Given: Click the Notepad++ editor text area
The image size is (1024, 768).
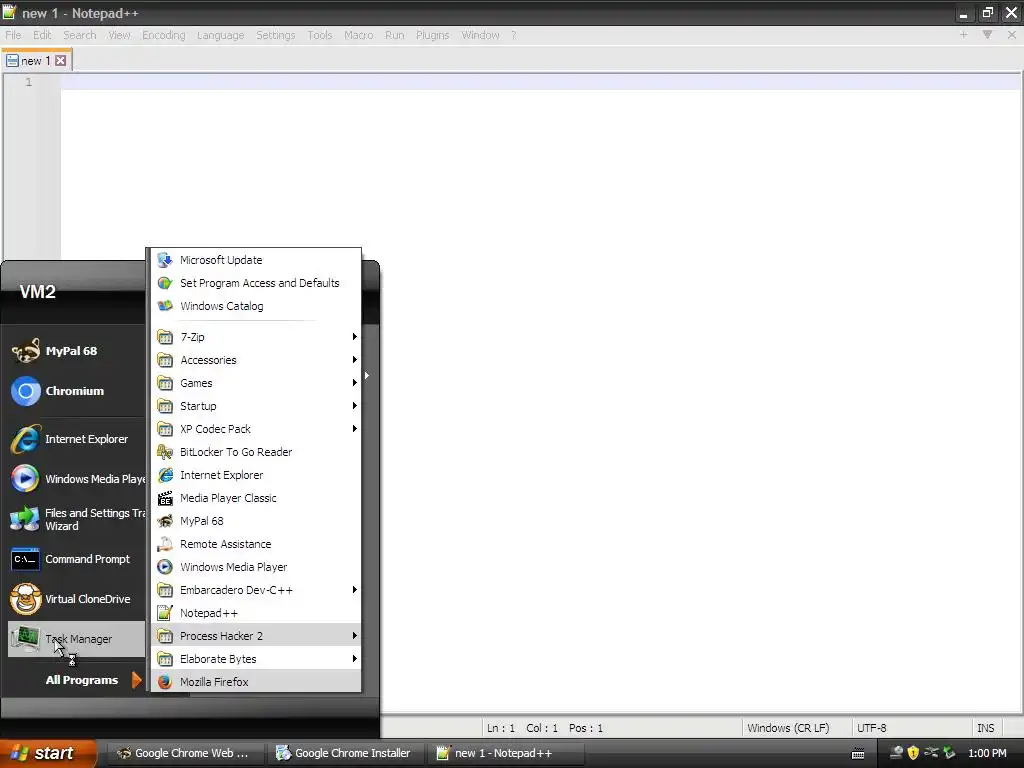Looking at the screenshot, I should [541, 392].
